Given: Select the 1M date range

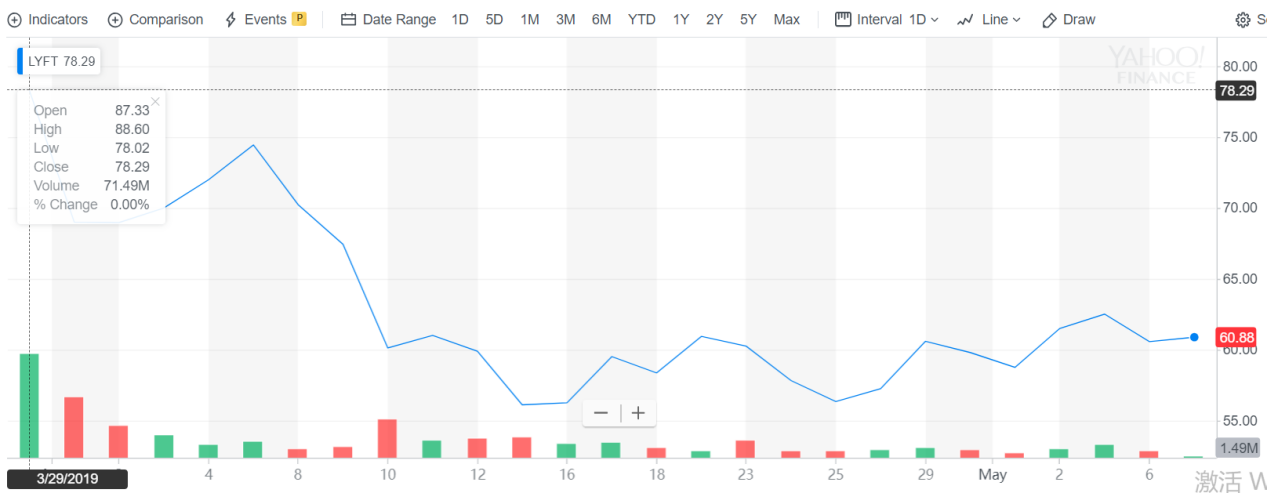Looking at the screenshot, I should click(x=530, y=20).
